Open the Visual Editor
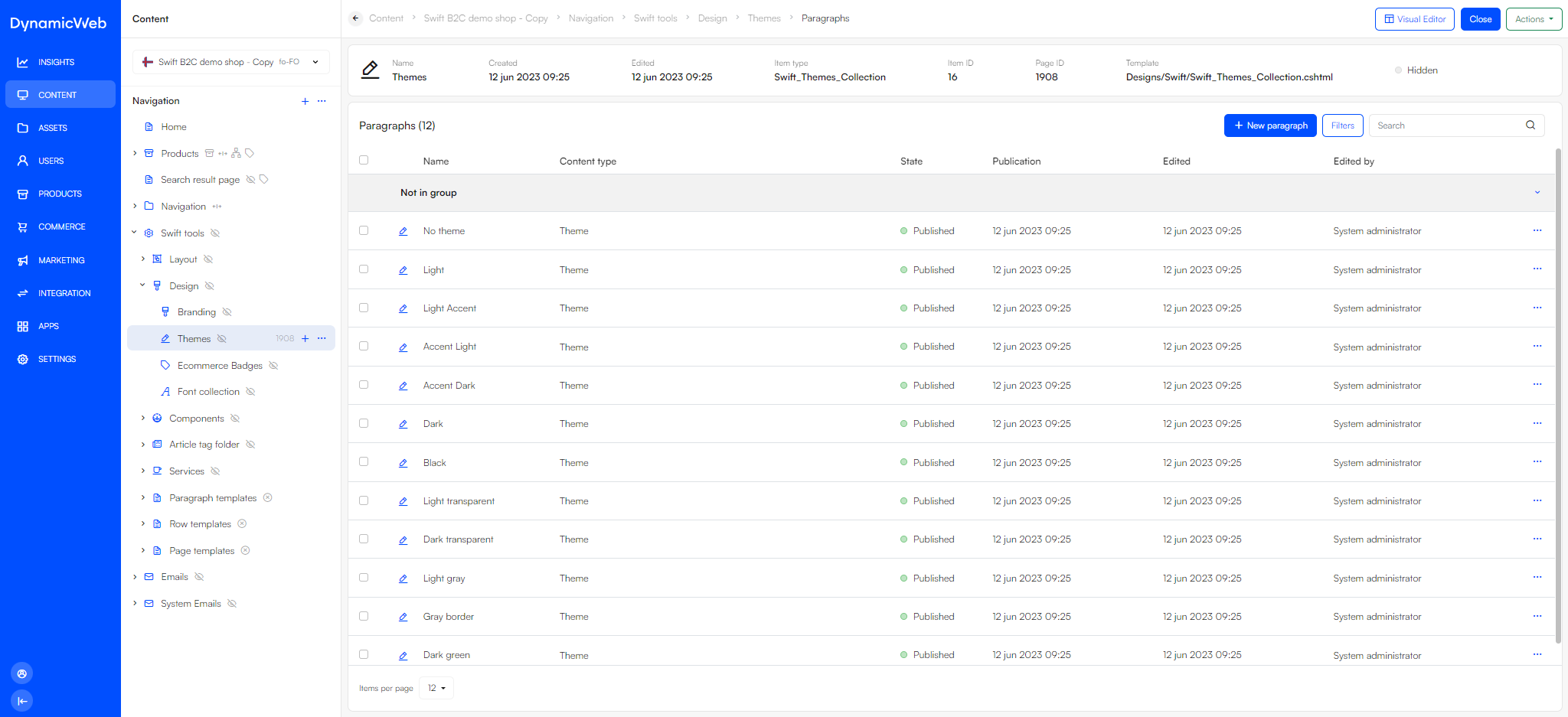1568x717 pixels. coord(1415,19)
